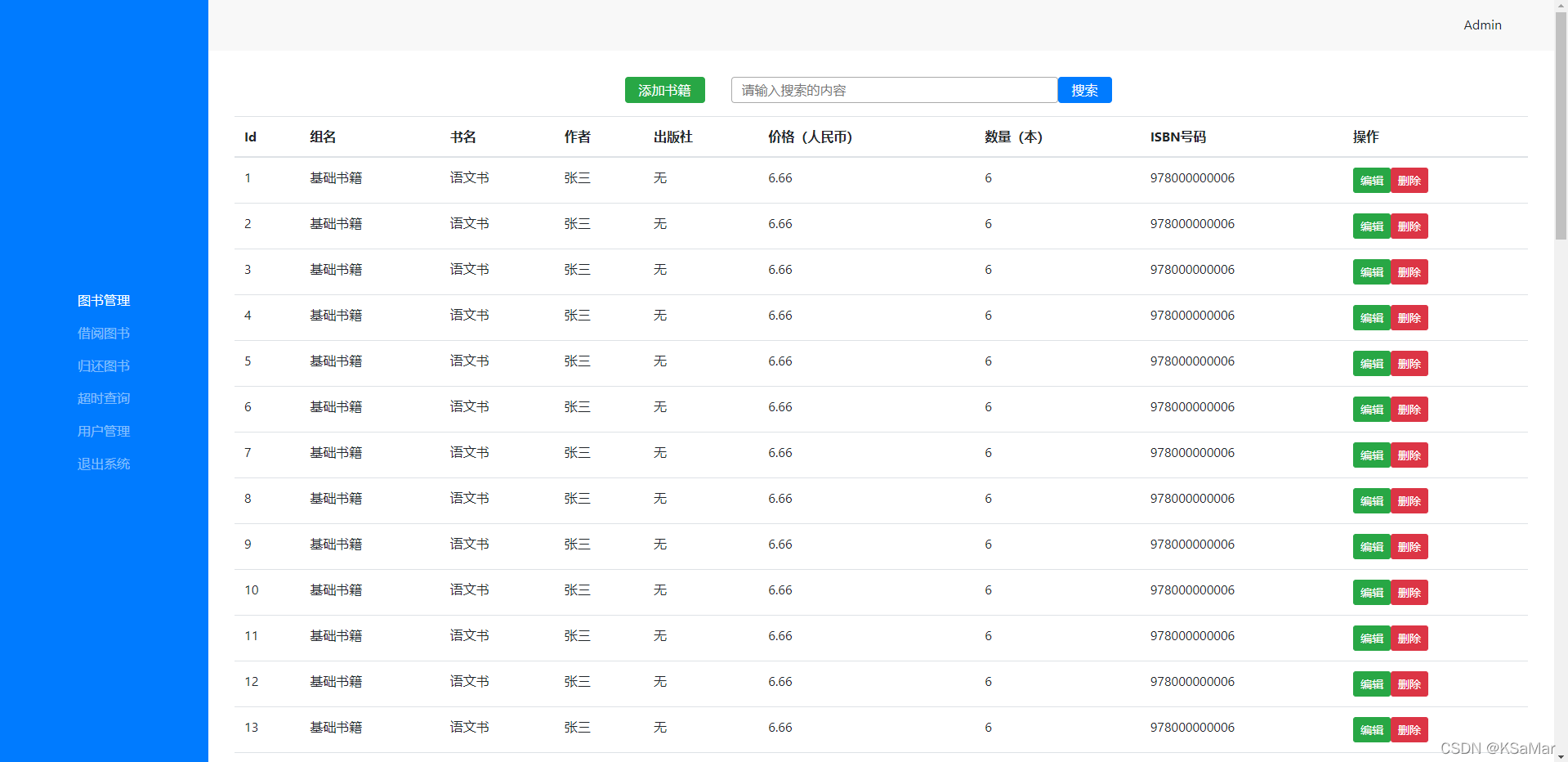Edit book row with Id 10

1372,593
